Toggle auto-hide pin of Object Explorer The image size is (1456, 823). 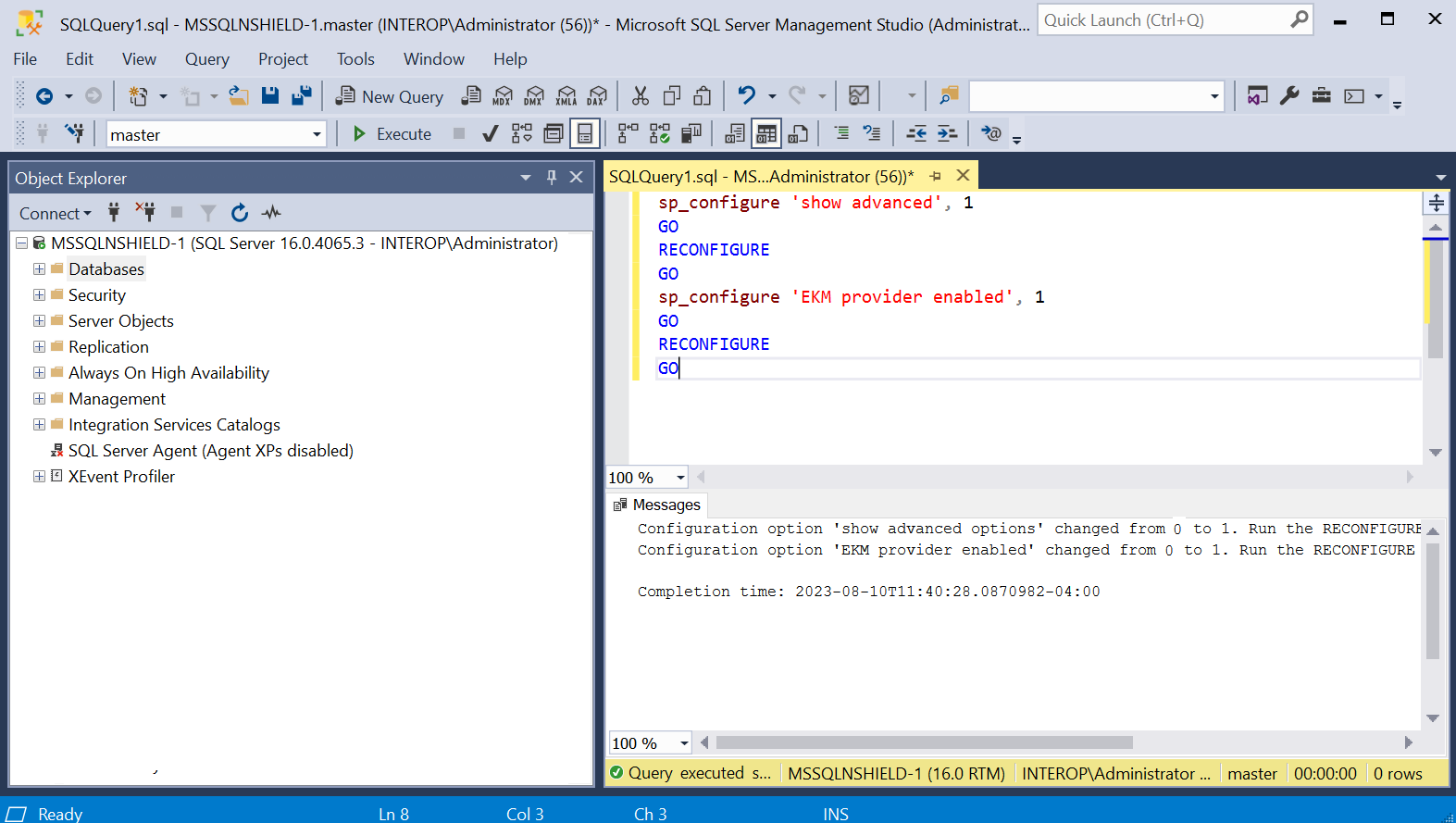tap(552, 177)
